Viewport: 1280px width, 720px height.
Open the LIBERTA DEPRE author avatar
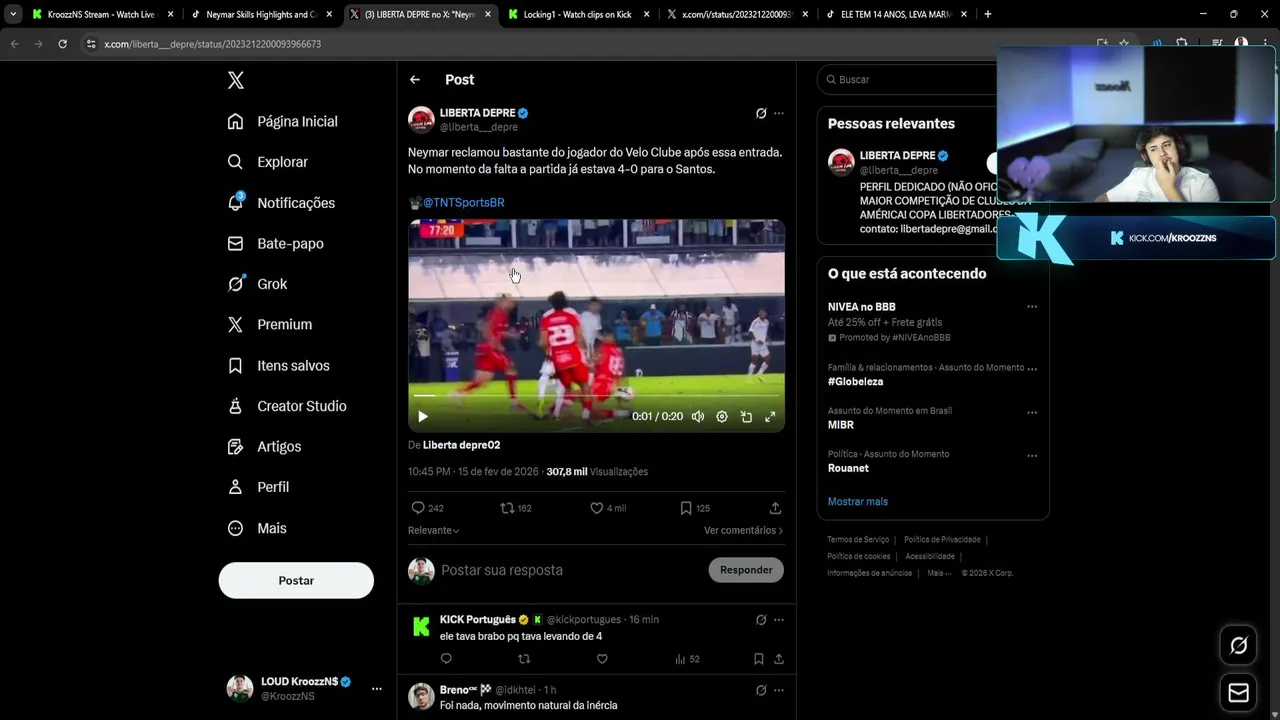tap(421, 120)
